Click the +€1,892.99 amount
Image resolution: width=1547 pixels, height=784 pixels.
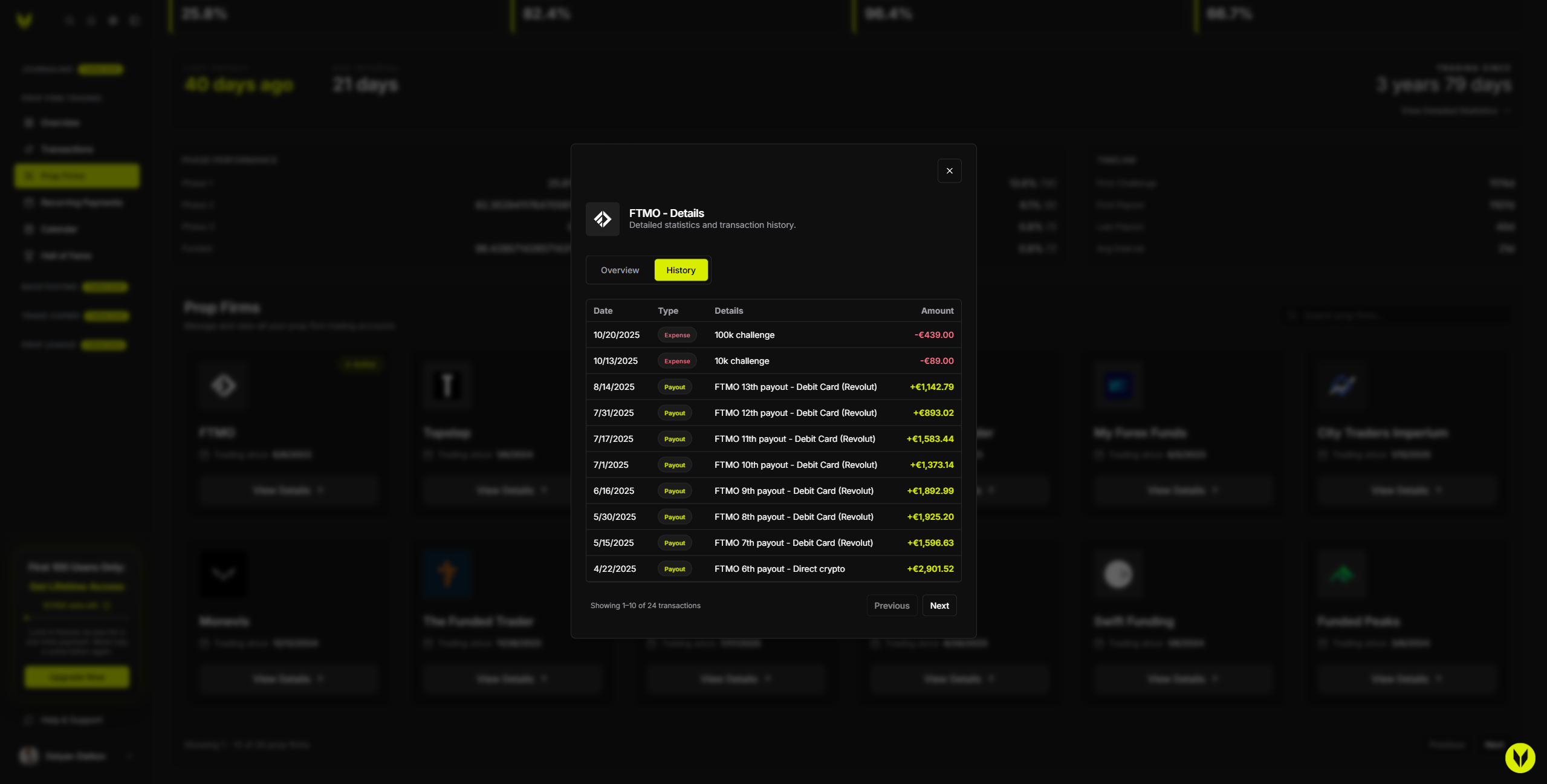(x=930, y=491)
